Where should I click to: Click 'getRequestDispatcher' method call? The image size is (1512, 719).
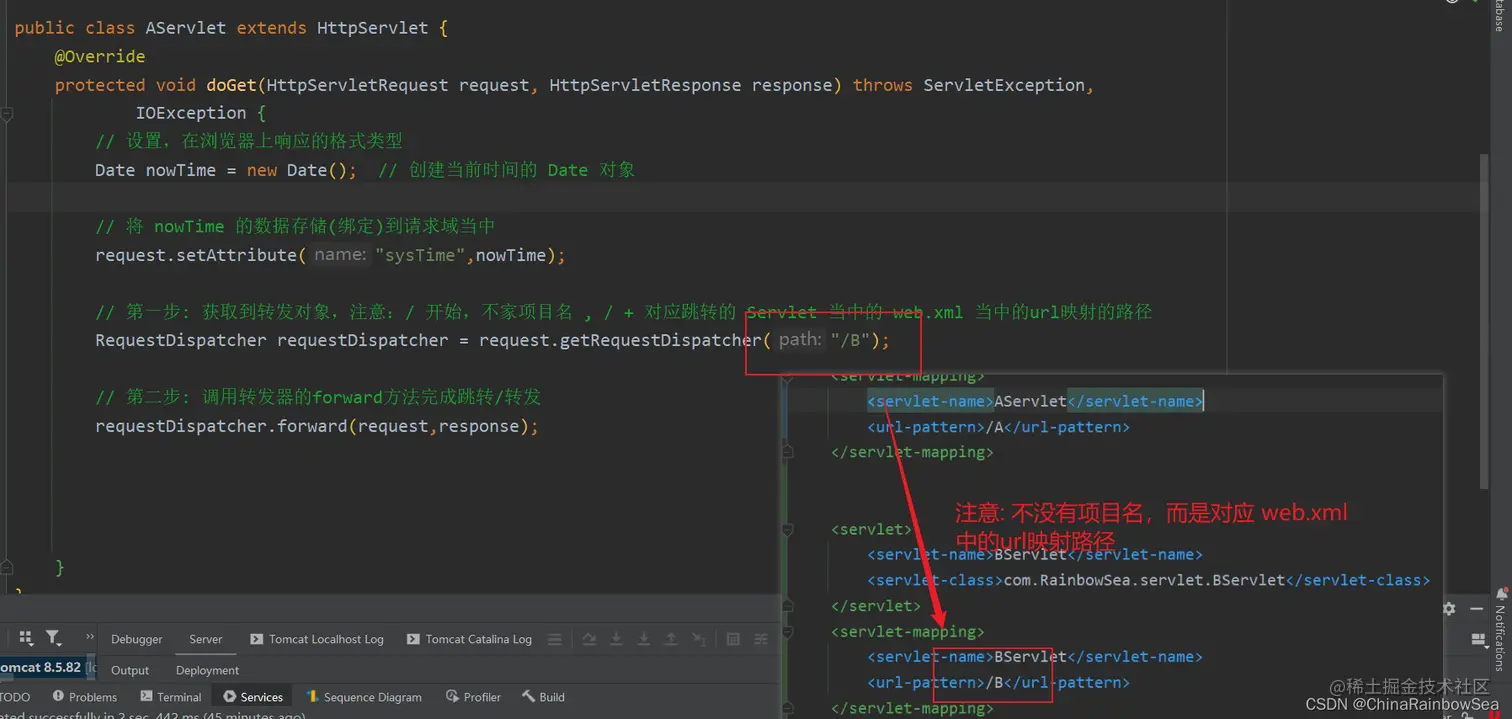point(660,340)
